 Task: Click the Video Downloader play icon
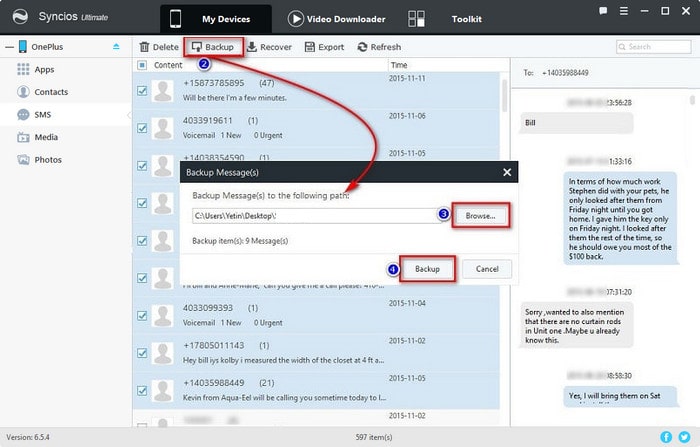[x=295, y=19]
